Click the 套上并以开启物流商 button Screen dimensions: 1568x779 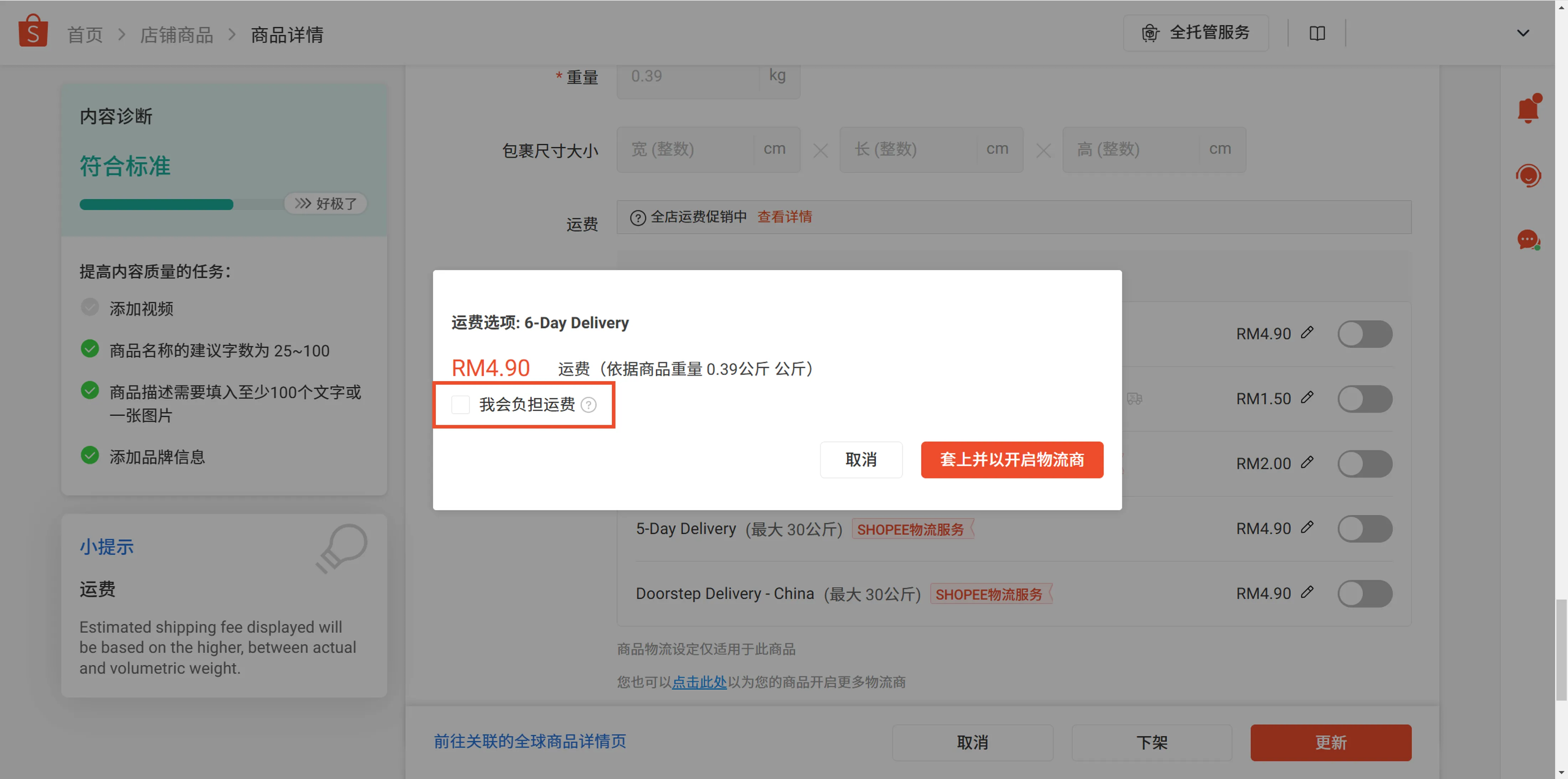(x=1012, y=460)
